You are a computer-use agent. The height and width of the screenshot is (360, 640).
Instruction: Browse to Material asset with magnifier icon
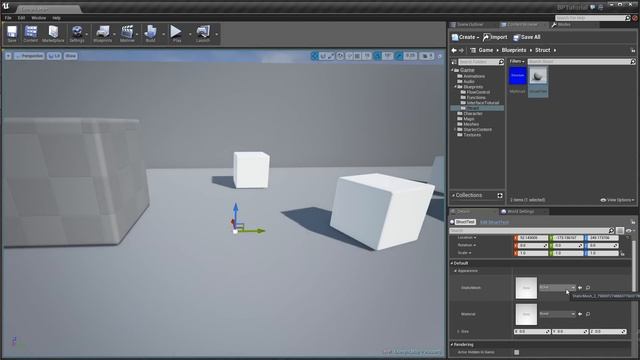click(588, 314)
